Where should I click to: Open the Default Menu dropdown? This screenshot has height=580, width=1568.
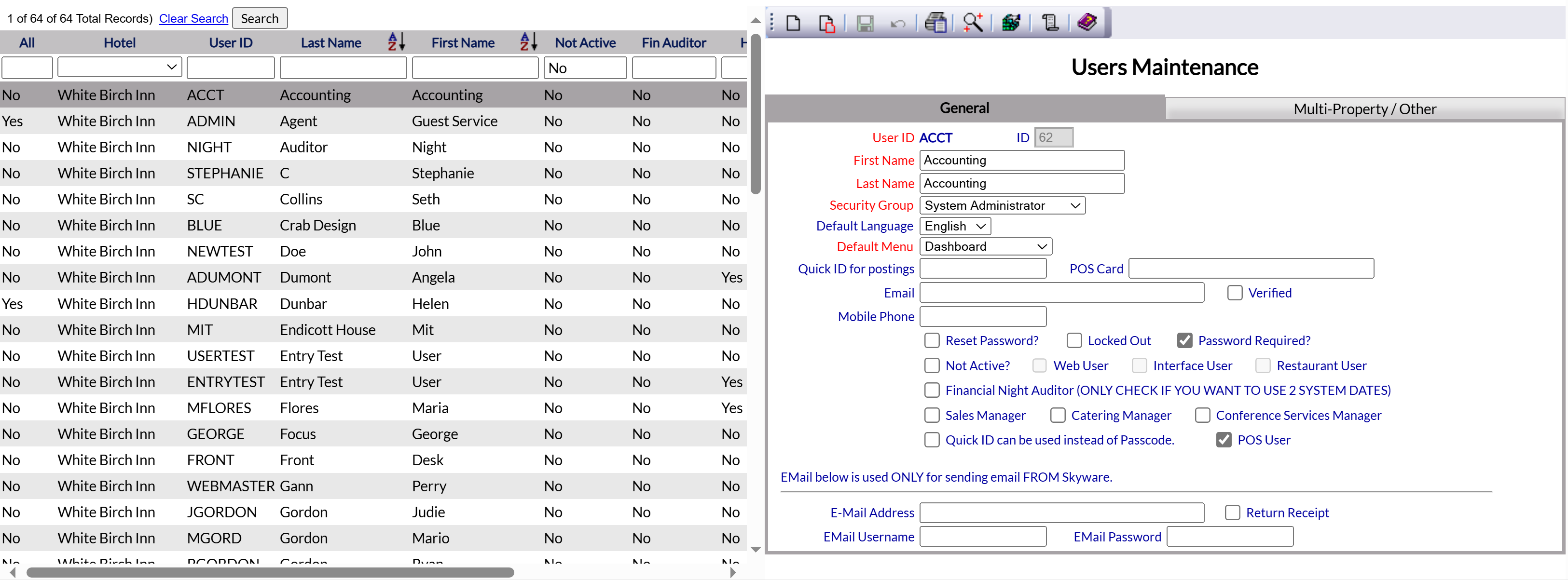pos(986,246)
